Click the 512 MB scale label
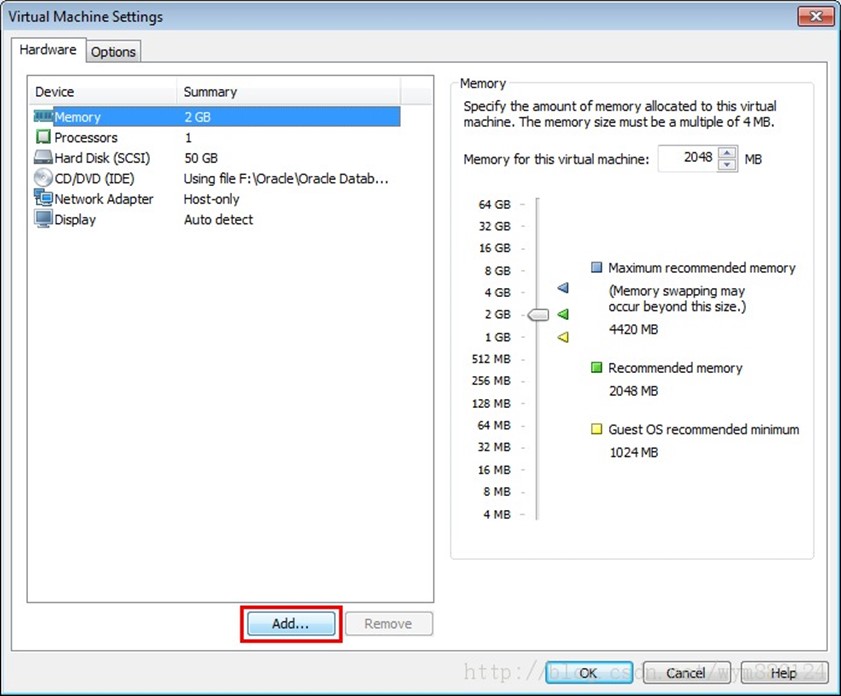The height and width of the screenshot is (696, 841). [x=491, y=359]
